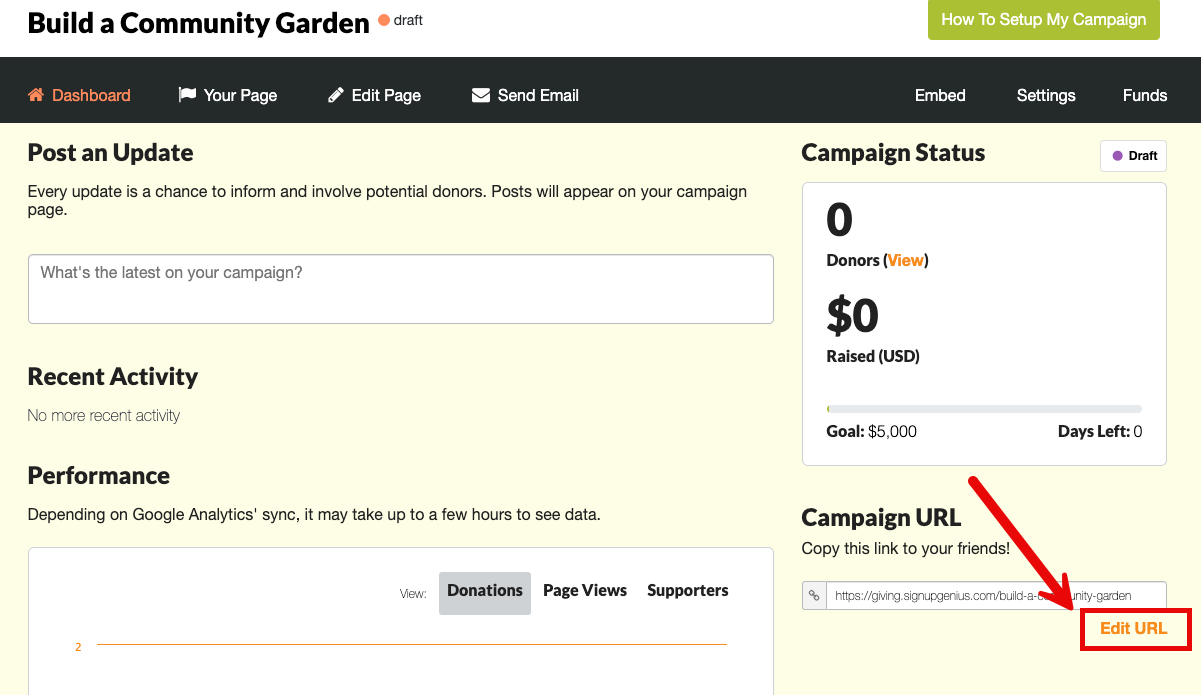Focus the campaign update text box

pos(401,289)
